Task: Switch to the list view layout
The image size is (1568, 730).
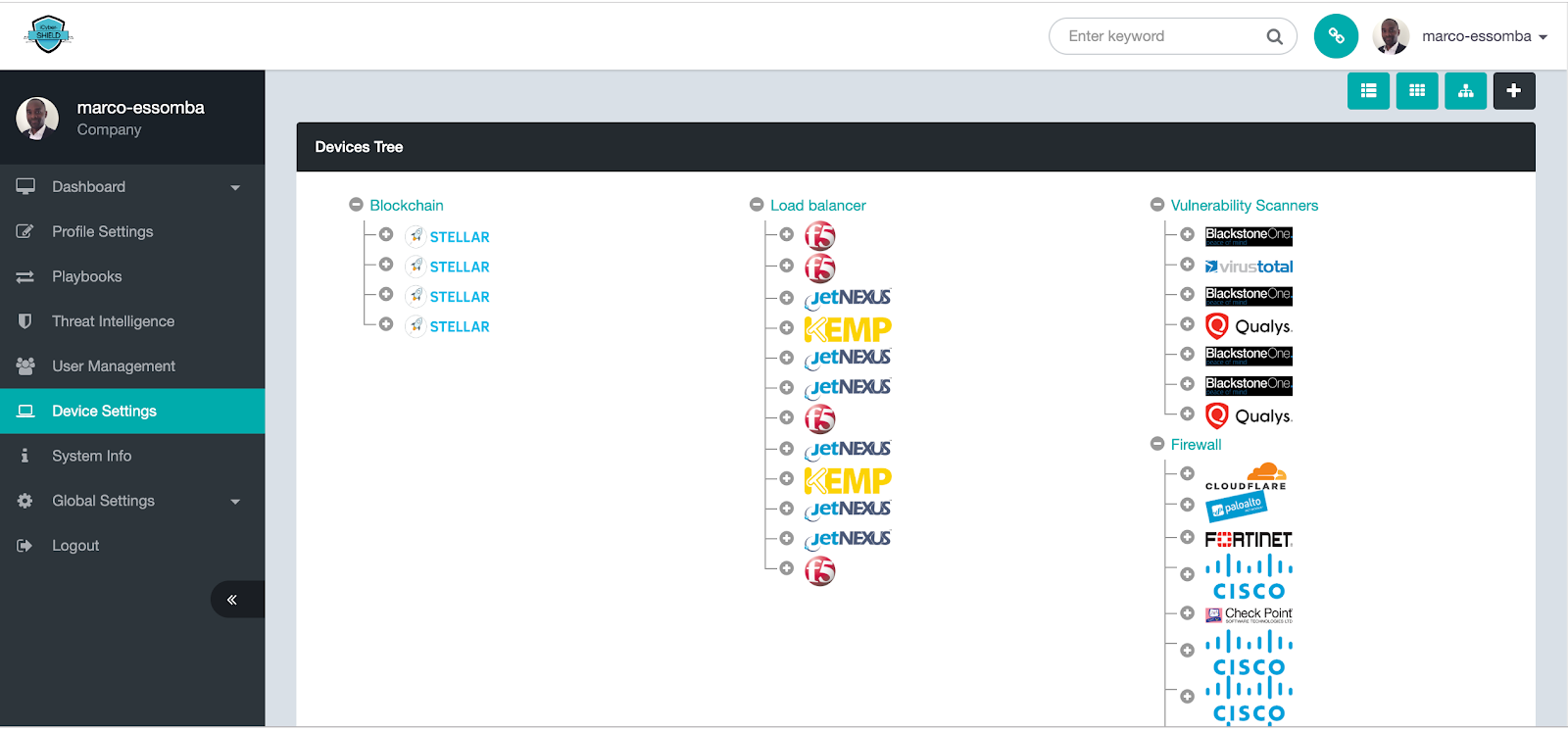Action: 1368,91
